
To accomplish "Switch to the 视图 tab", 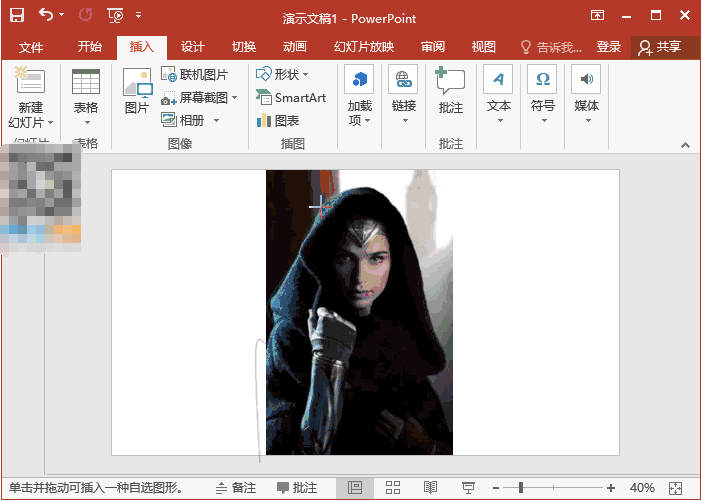I will pos(484,47).
